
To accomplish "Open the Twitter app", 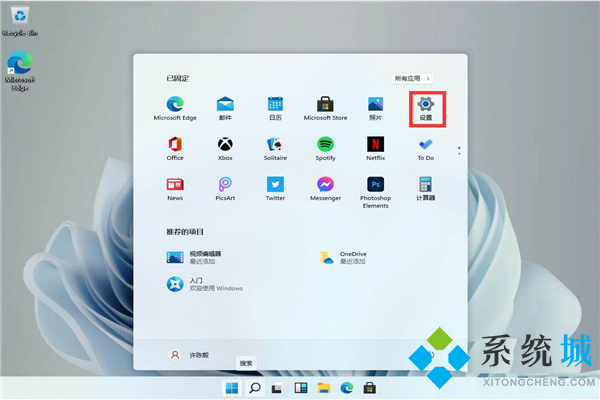I will click(x=275, y=189).
